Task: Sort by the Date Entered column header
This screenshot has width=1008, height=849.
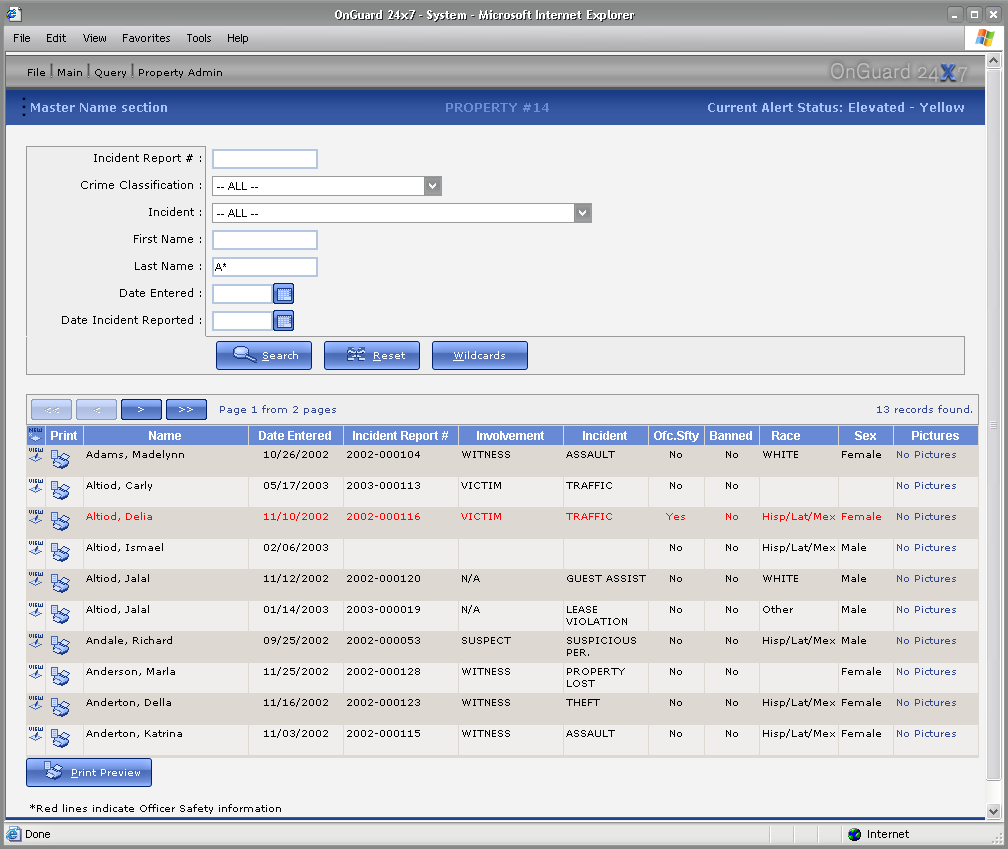Action: coord(295,436)
